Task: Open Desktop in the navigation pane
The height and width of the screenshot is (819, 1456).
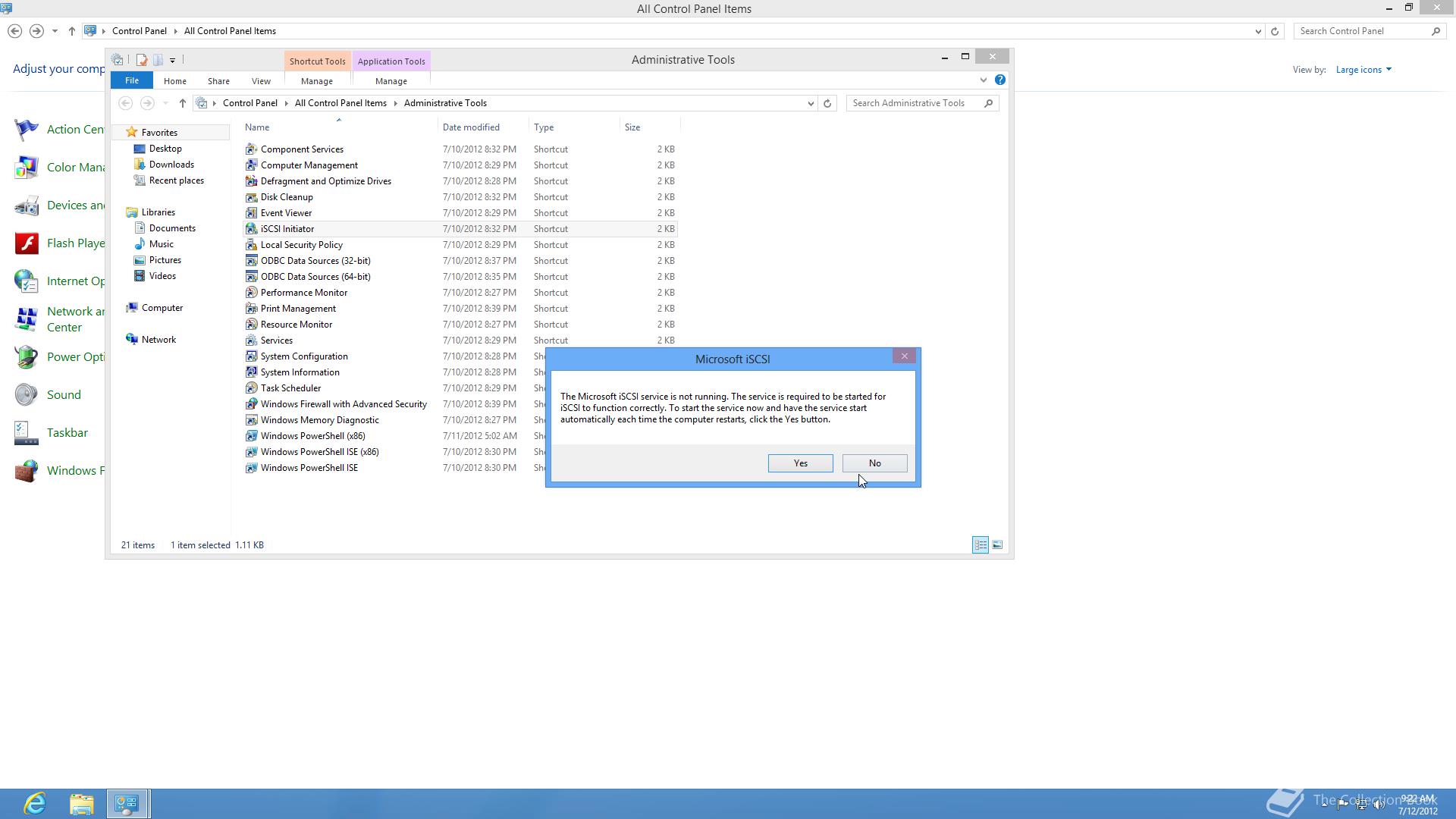Action: [165, 149]
